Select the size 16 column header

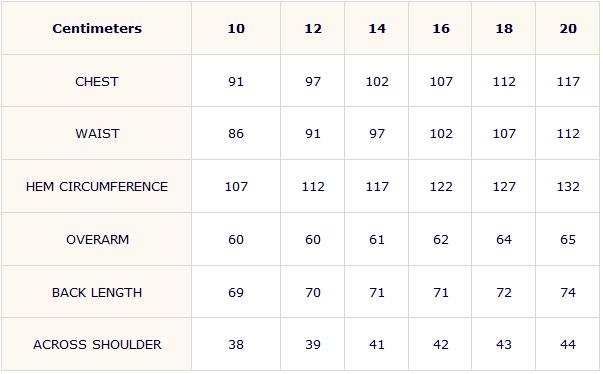click(441, 28)
